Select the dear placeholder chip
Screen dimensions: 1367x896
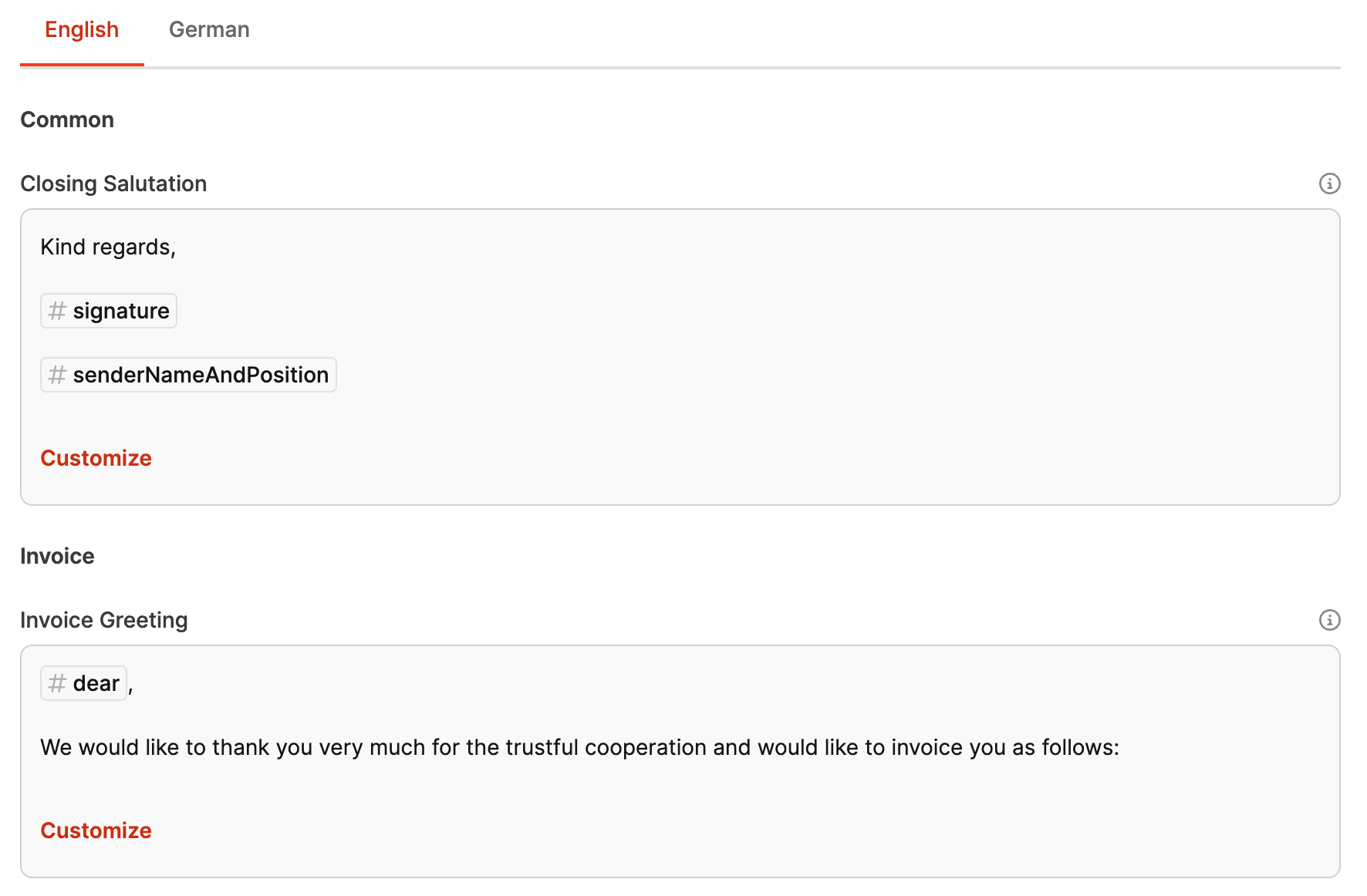(x=96, y=683)
